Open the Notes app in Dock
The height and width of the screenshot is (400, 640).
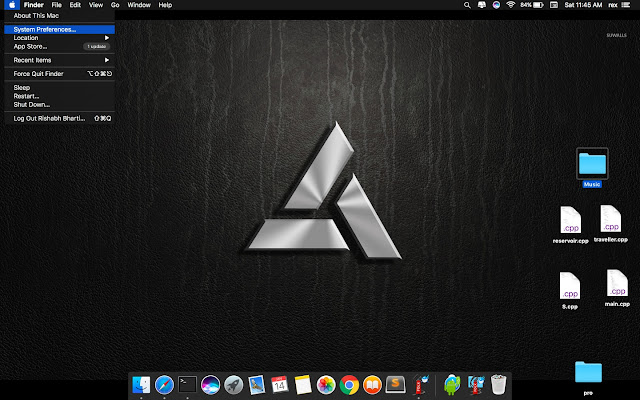tap(303, 384)
